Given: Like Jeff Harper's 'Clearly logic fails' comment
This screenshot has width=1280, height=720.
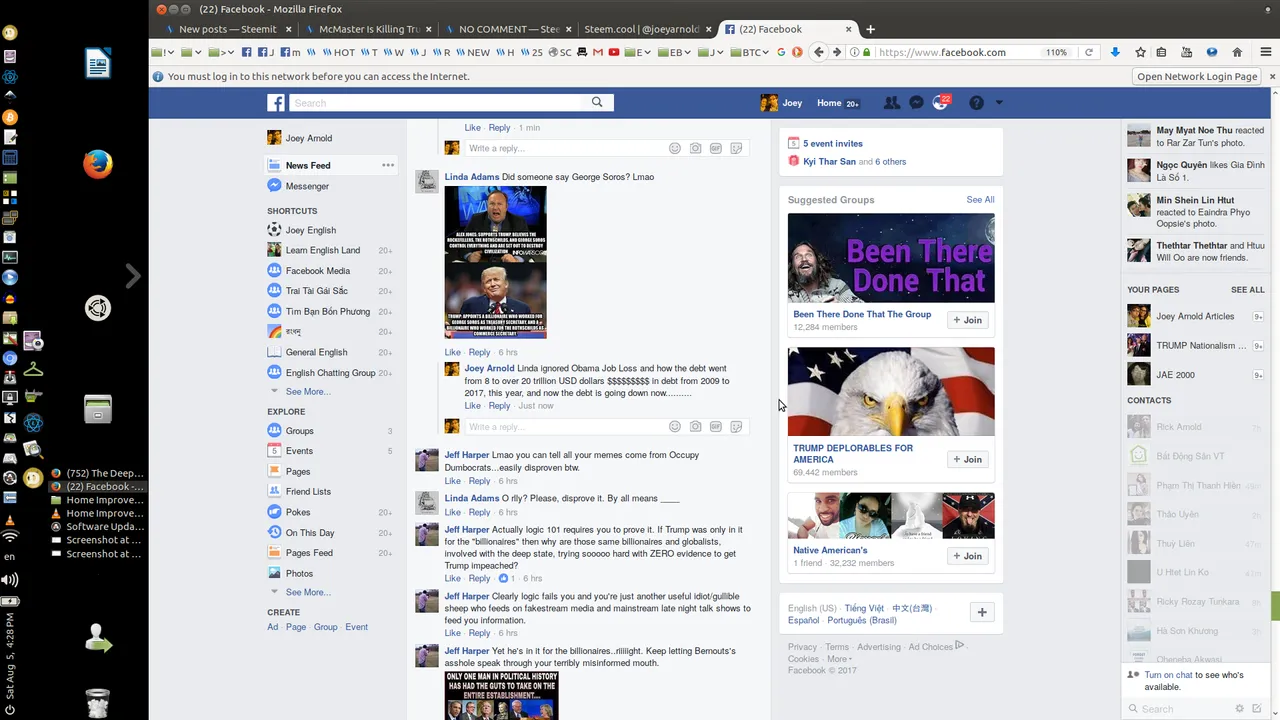Looking at the screenshot, I should [x=453, y=633].
